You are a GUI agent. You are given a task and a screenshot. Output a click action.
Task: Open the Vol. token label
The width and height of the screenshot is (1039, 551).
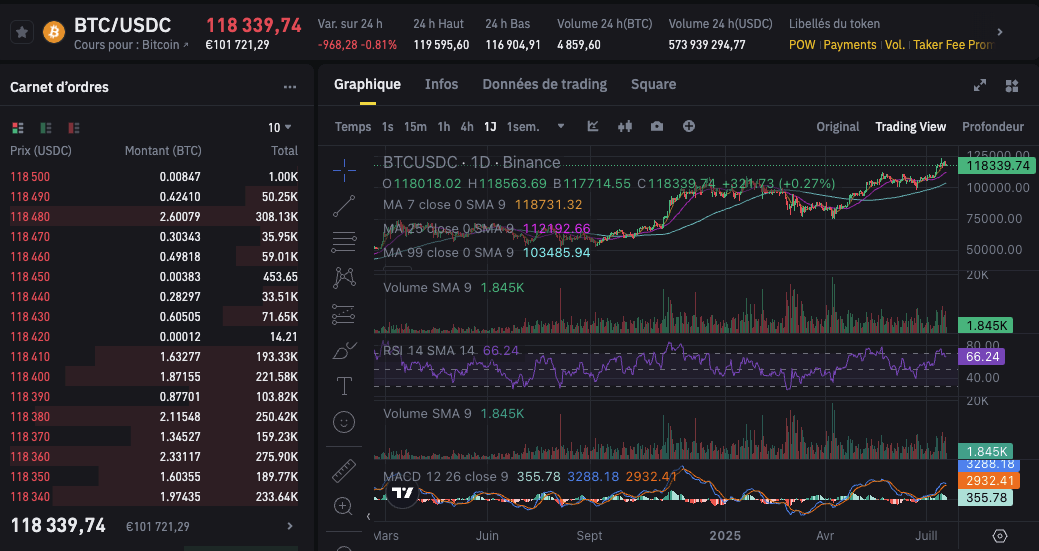895,45
